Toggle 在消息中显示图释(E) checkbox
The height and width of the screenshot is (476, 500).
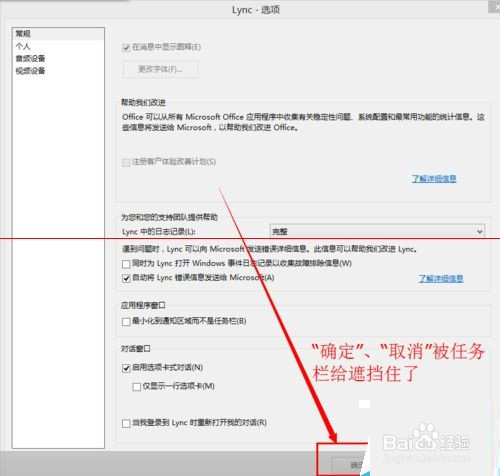126,48
